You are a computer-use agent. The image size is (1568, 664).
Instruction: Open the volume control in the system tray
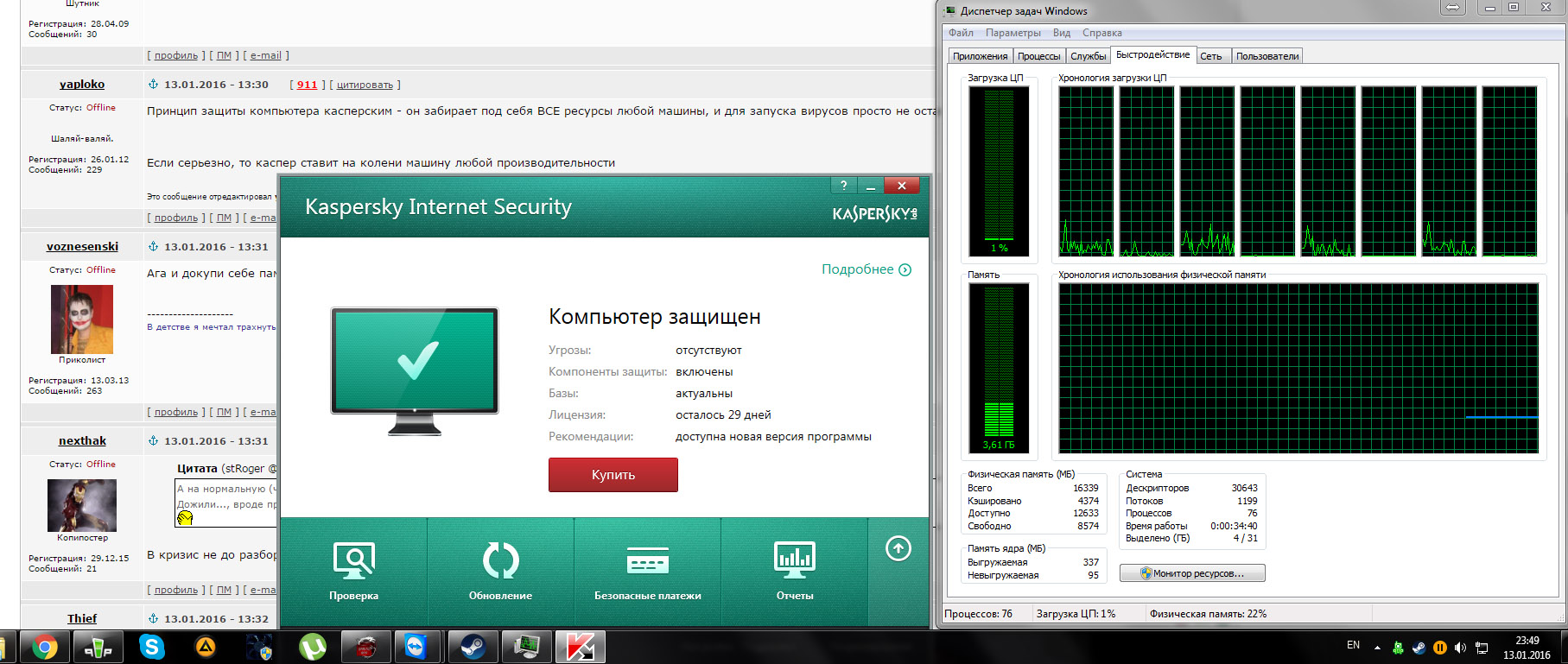point(1460,648)
